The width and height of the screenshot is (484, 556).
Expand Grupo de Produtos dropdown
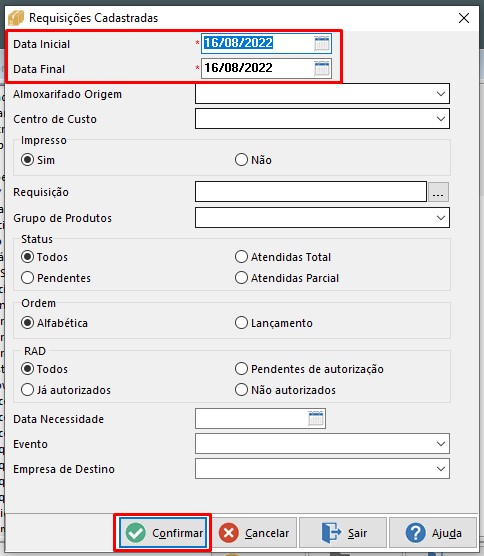[441, 217]
